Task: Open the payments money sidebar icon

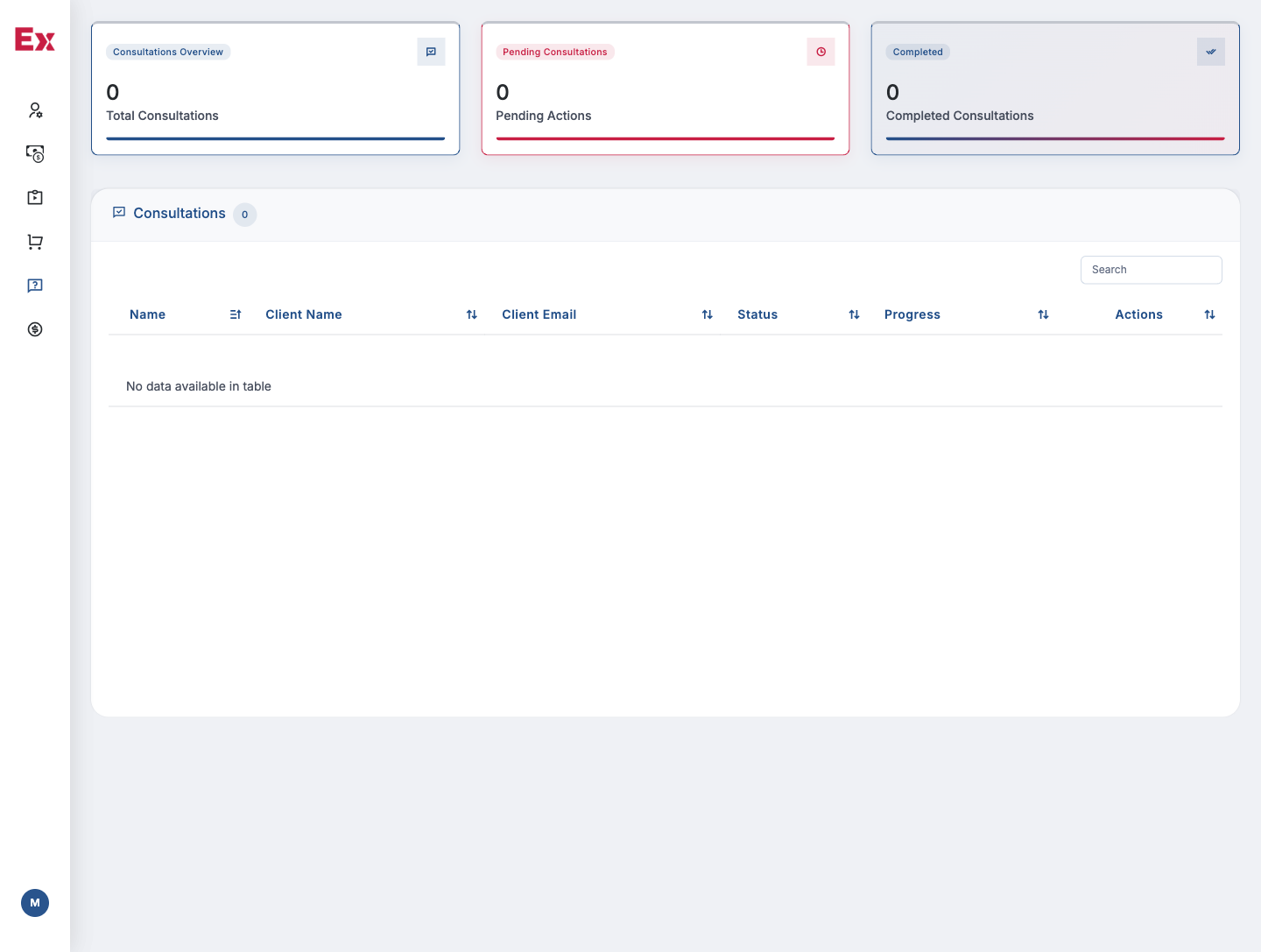Action: (35, 154)
